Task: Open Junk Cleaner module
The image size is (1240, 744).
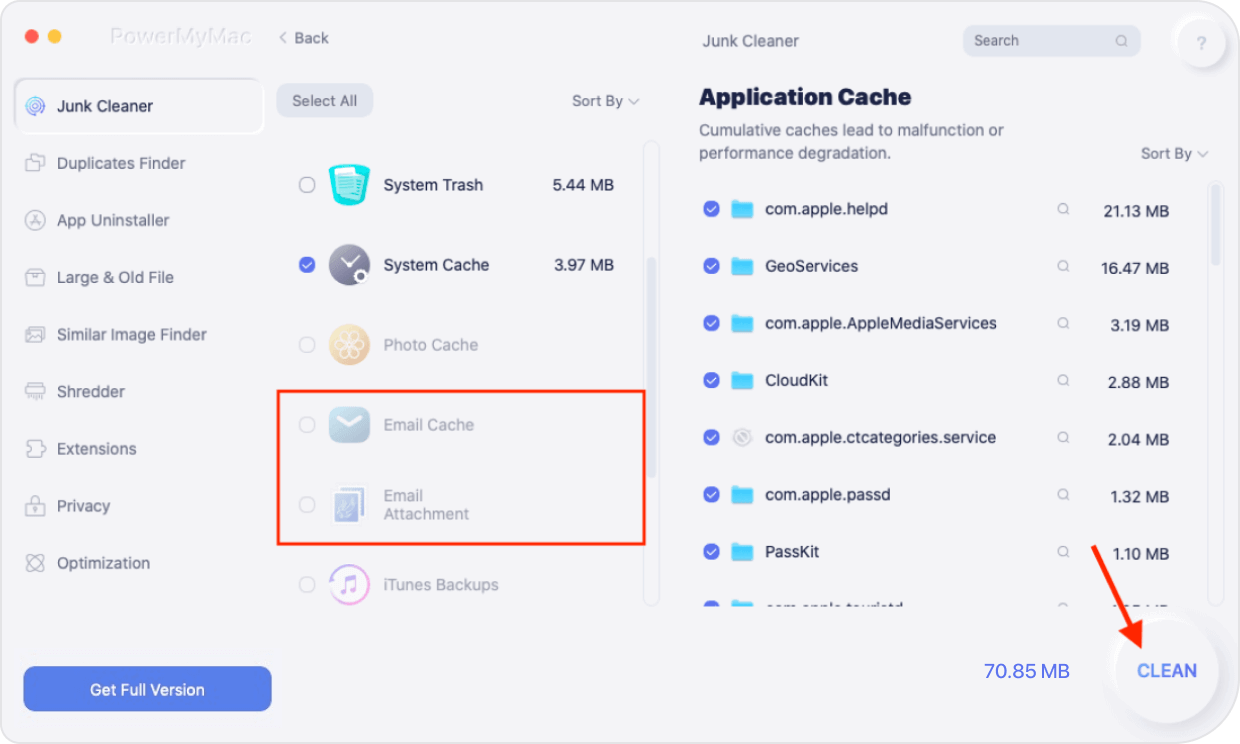Action: click(139, 106)
